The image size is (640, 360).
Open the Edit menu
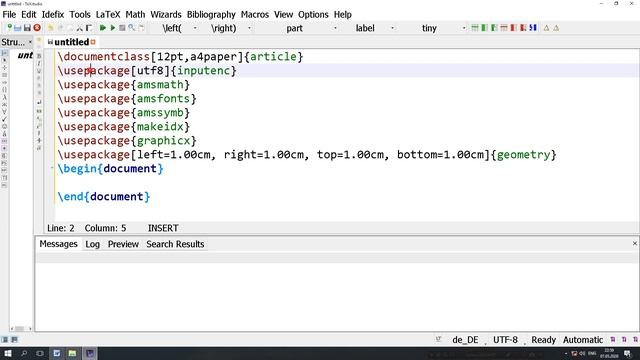point(29,14)
